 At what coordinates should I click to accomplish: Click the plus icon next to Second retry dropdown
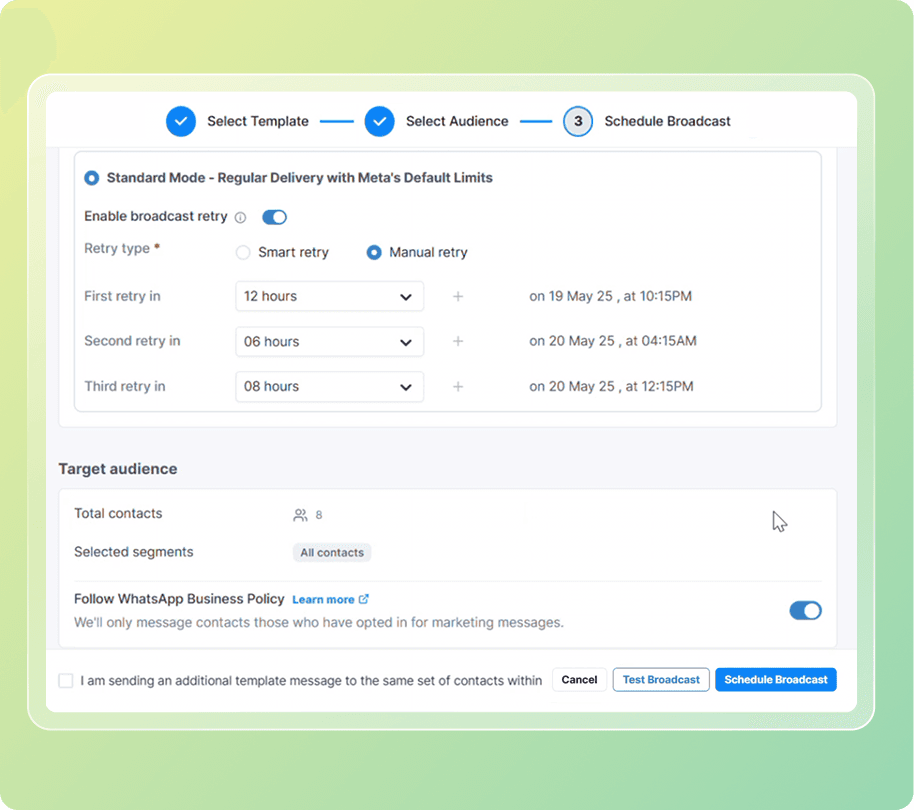click(458, 341)
